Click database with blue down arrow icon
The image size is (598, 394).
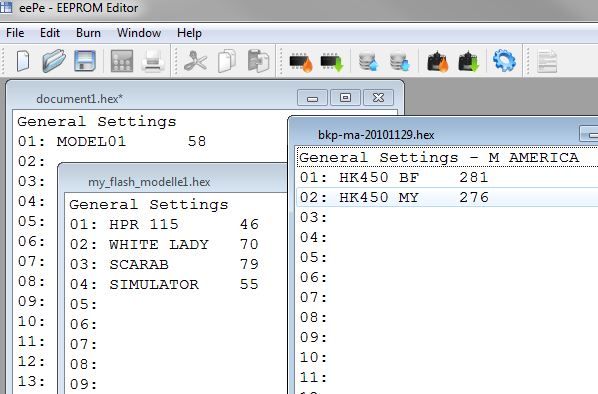pyautogui.click(x=399, y=62)
